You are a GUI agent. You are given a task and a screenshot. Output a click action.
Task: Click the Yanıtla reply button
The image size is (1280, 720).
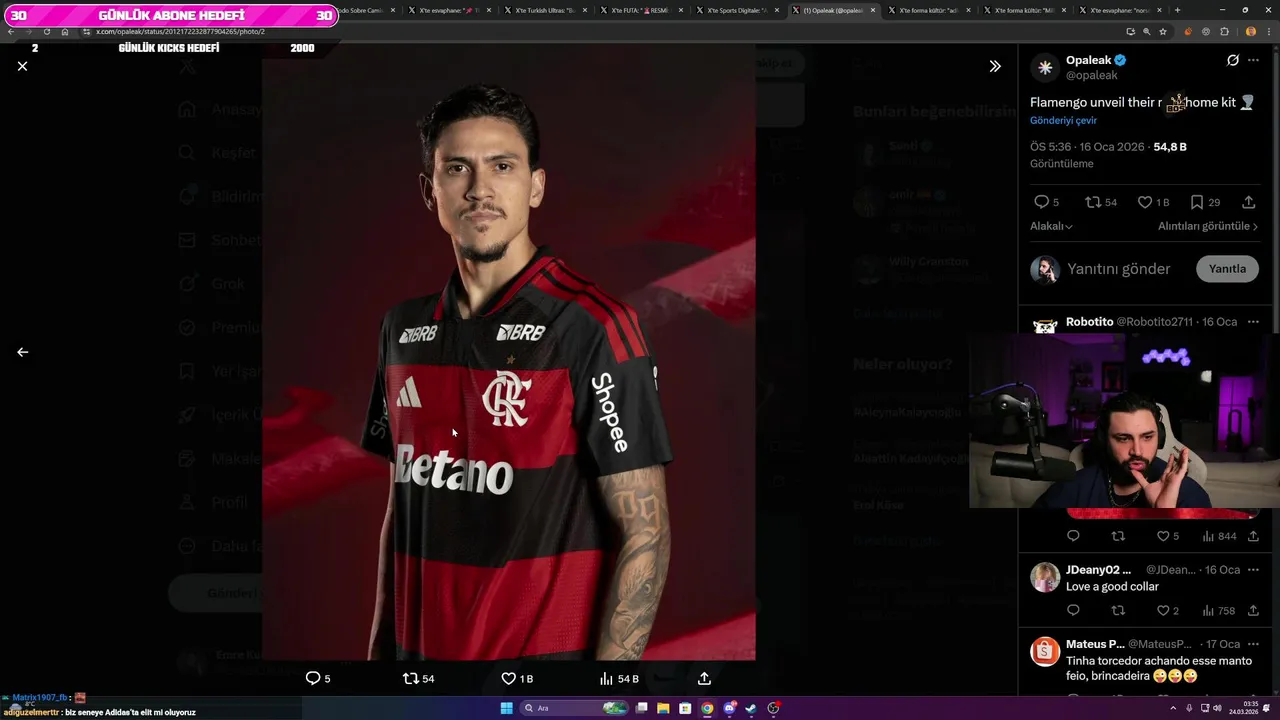point(1227,269)
